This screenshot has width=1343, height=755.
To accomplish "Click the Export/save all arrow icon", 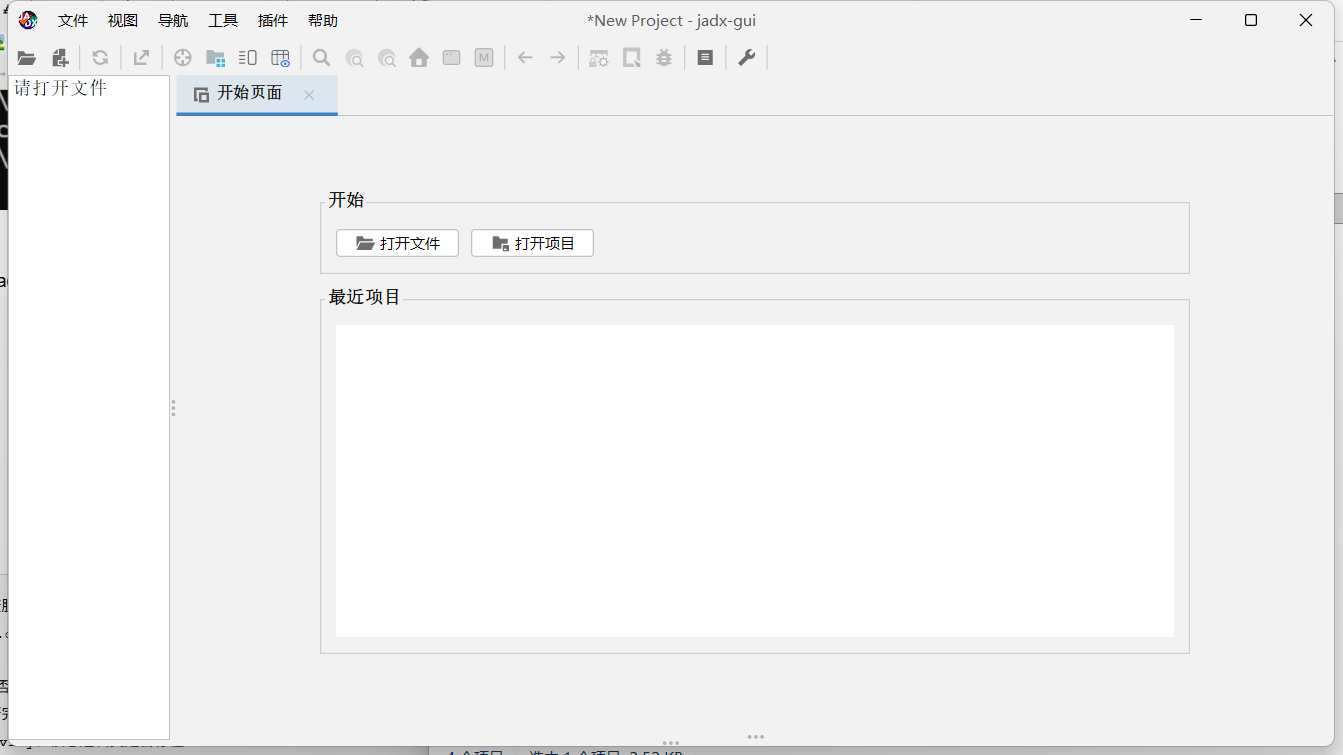I will (x=141, y=58).
